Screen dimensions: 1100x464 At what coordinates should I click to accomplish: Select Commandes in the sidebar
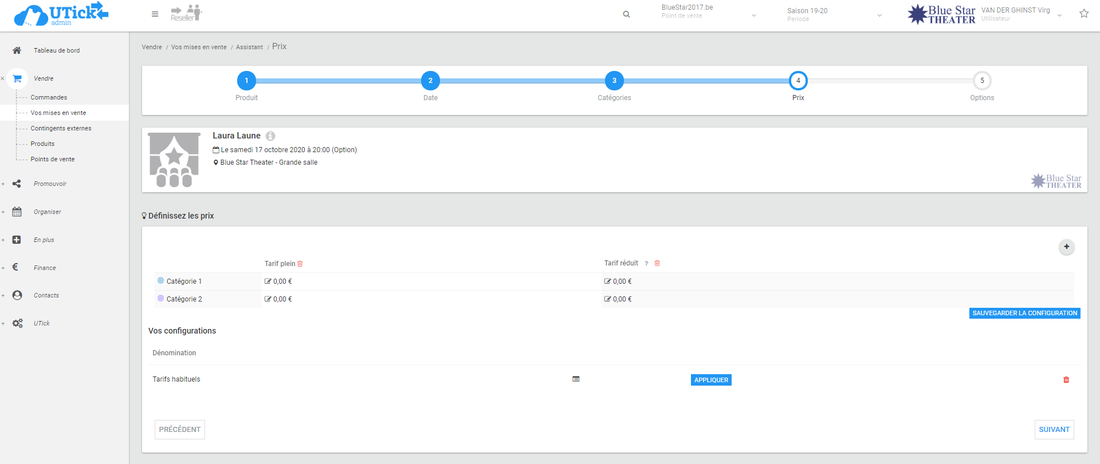(x=49, y=97)
